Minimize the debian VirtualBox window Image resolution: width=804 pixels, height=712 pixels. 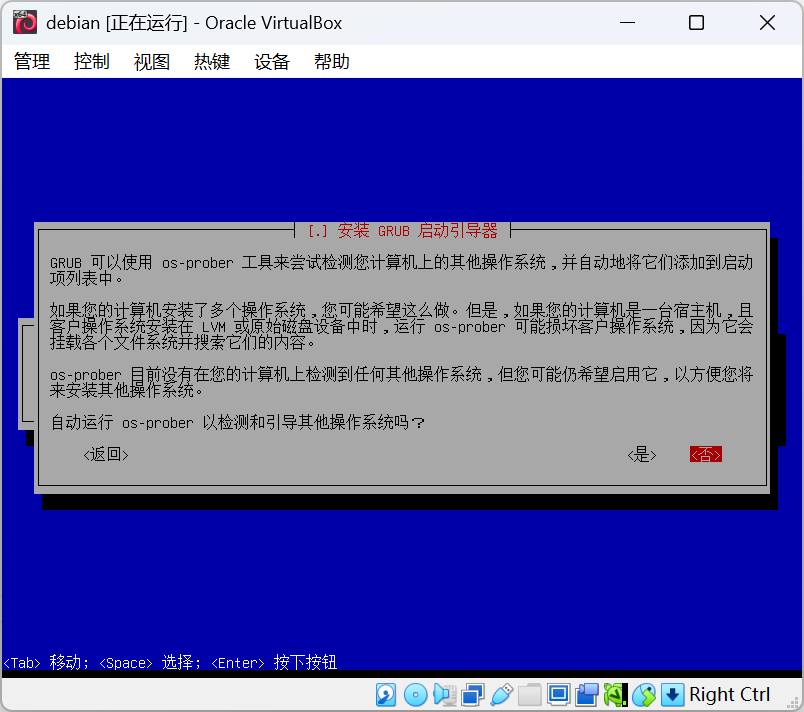627,23
